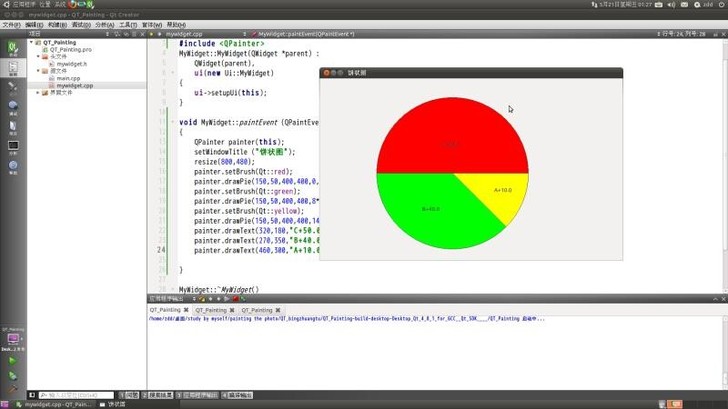Open the File menu
Screen dimensions: 728x409
pyautogui.click(x=12, y=25)
